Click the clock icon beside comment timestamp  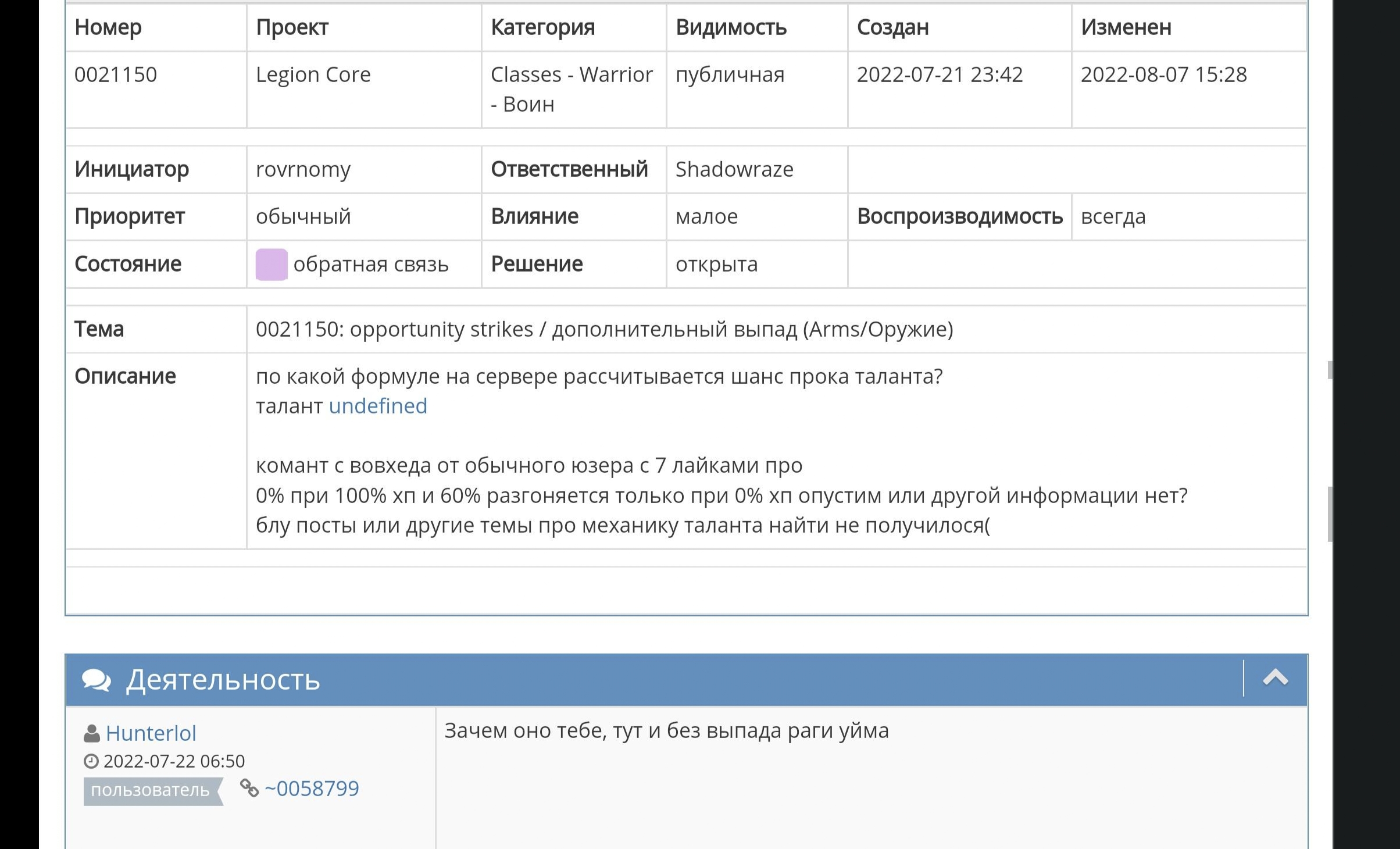tap(91, 761)
